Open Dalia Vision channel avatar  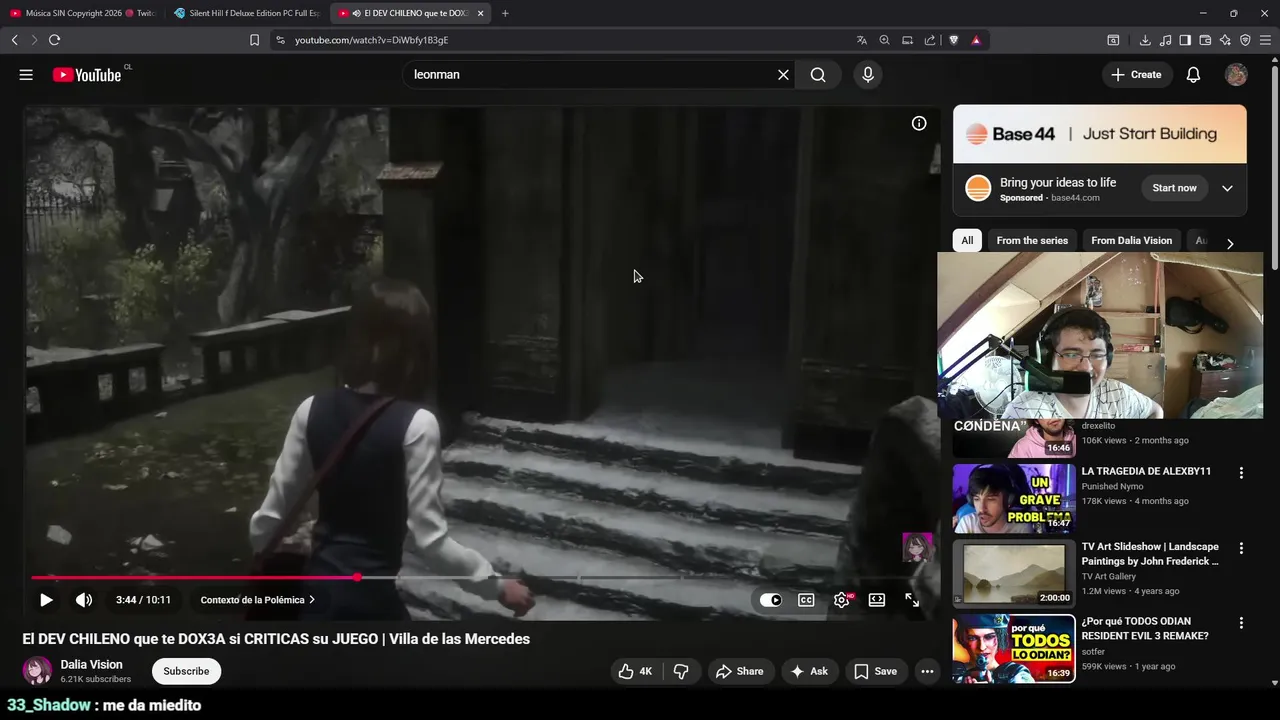click(37, 670)
